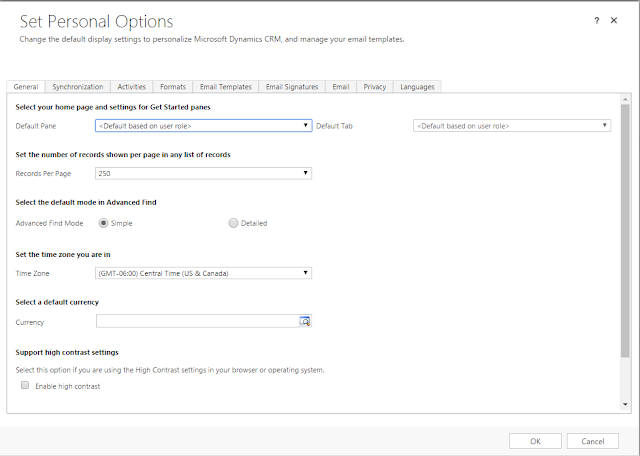Viewport: 640px width, 456px height.
Task: Close the Set Personal Options dialog
Action: click(x=614, y=20)
